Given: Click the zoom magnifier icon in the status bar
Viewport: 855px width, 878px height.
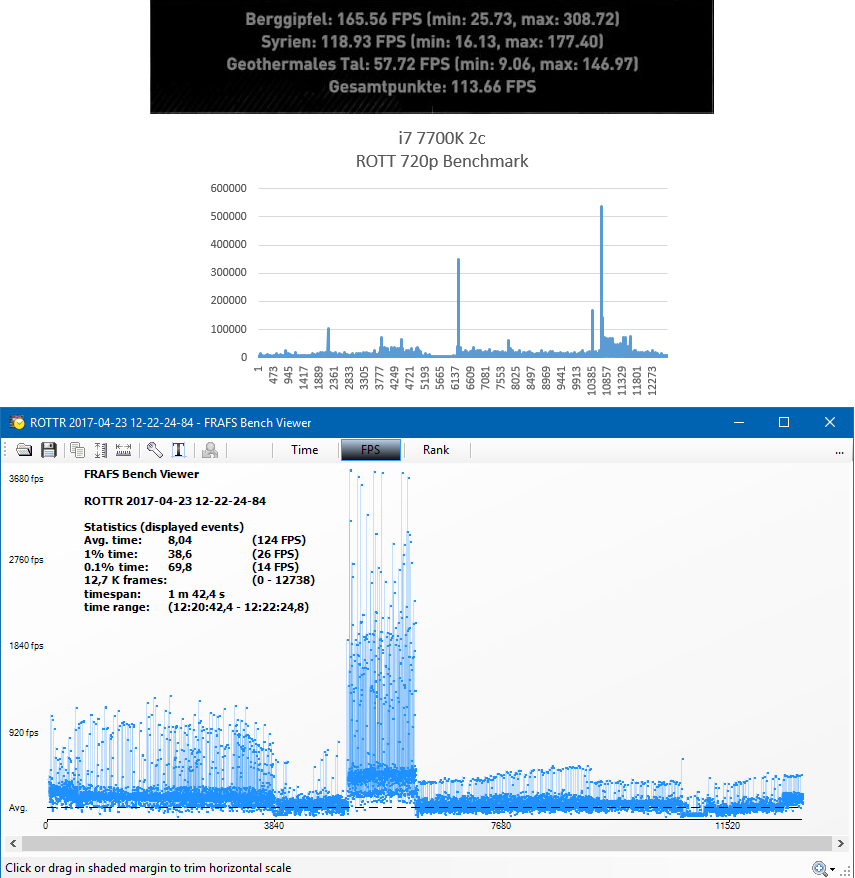Looking at the screenshot, I should (820, 868).
